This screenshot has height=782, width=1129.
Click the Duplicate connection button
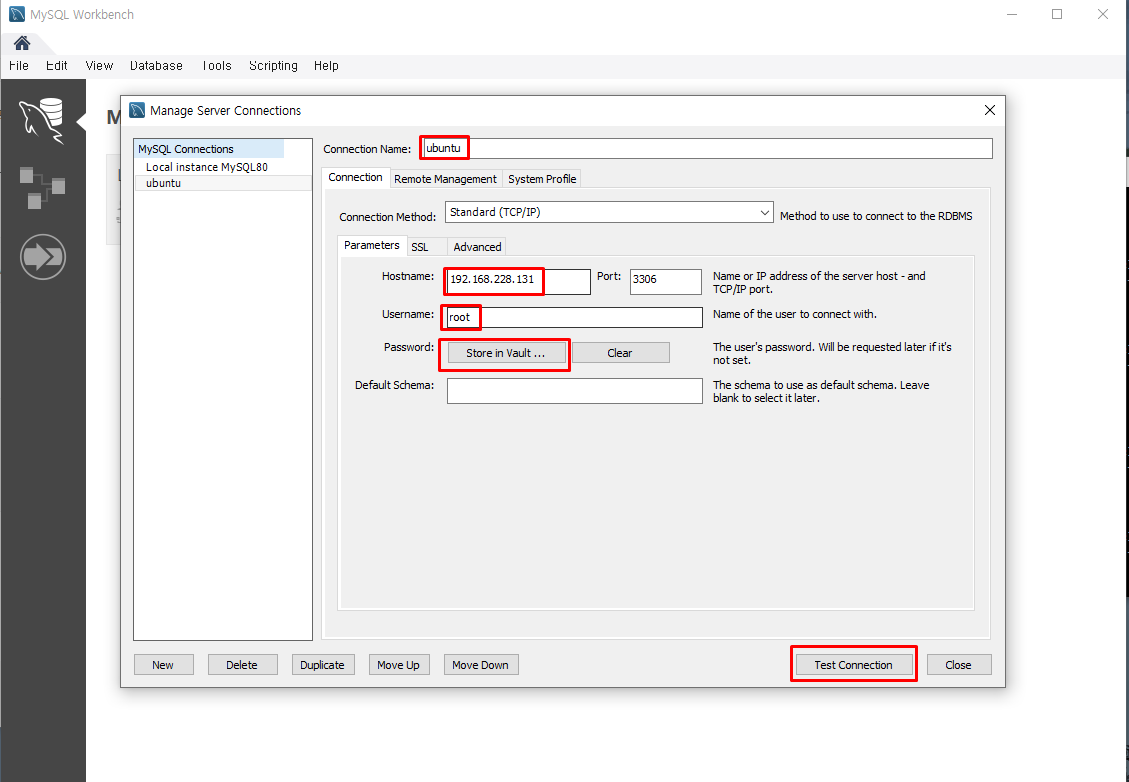coord(323,665)
